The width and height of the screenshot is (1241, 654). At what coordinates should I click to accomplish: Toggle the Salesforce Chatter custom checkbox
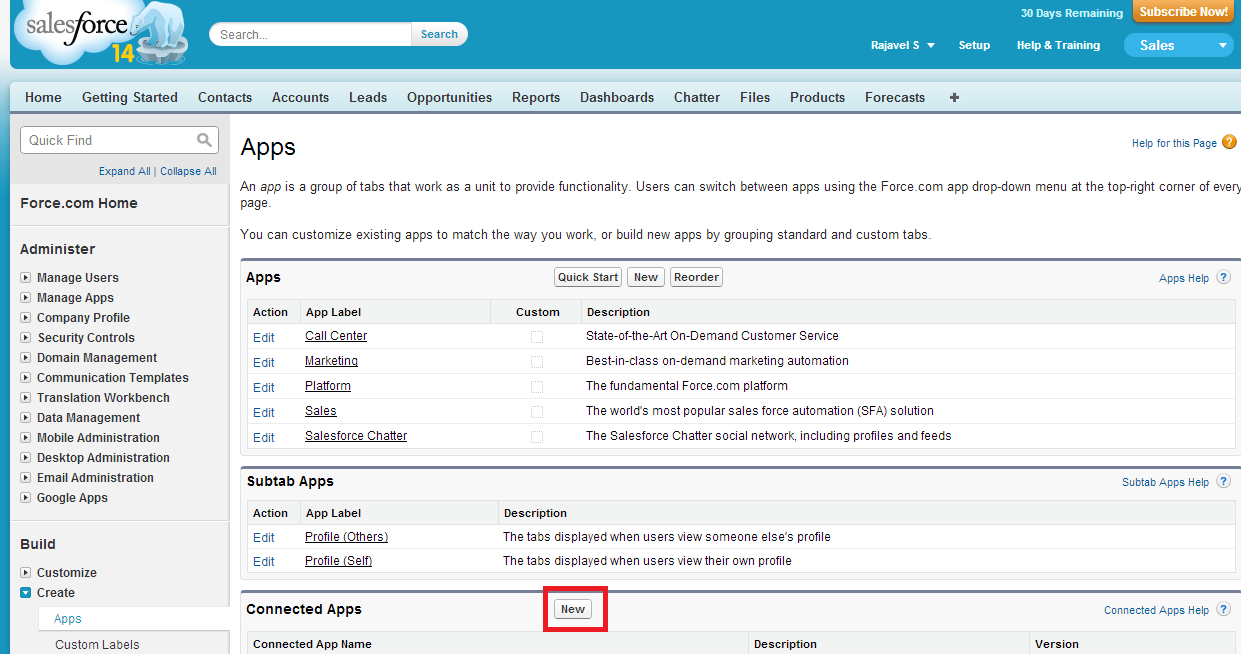[537, 437]
